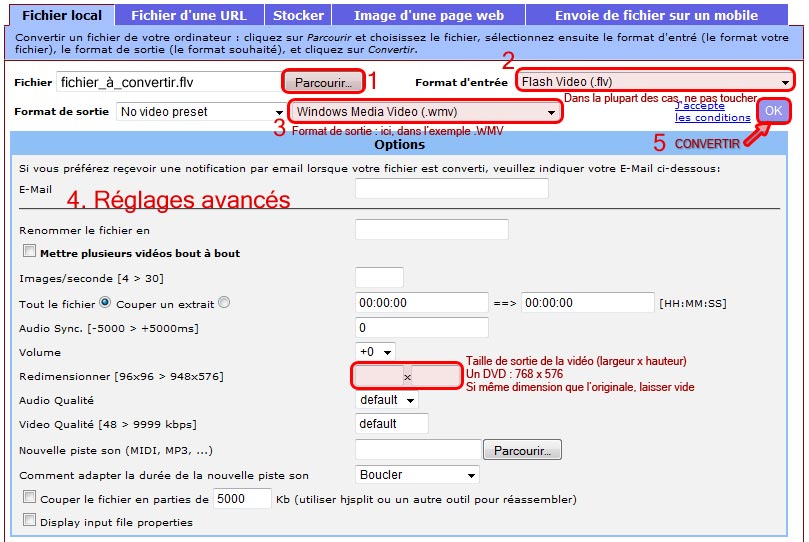The image size is (809, 542).
Task: Click Parcourir for the new sound track
Action: (x=522, y=450)
